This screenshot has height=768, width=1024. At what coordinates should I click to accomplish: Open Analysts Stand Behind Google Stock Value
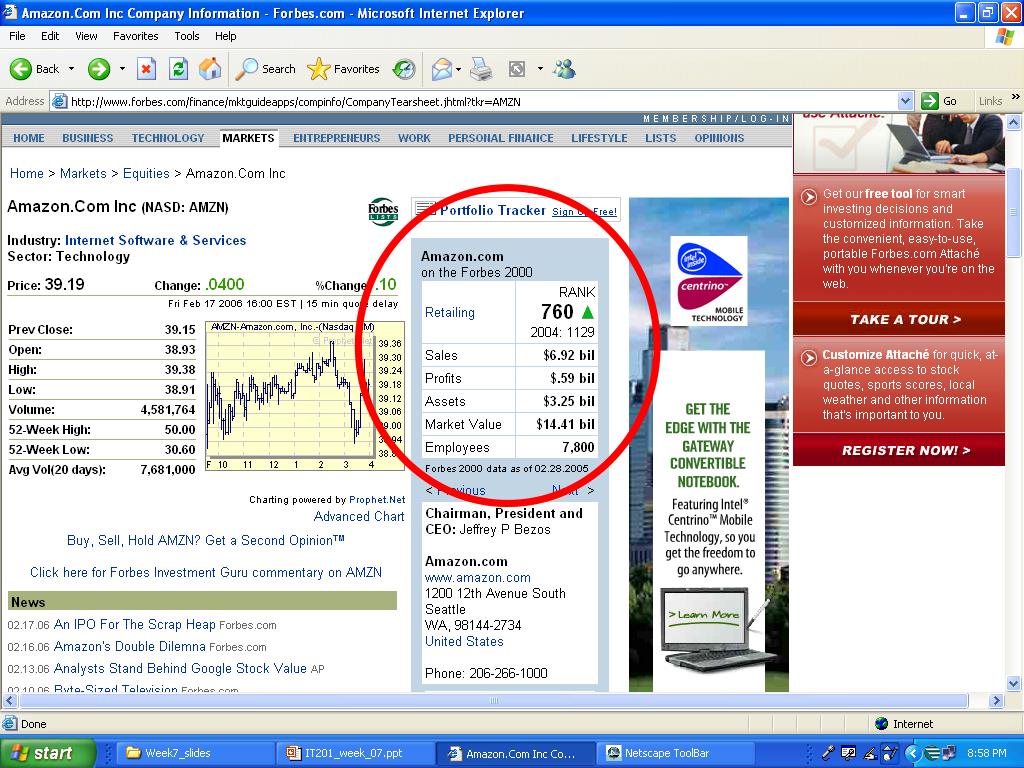(x=180, y=668)
